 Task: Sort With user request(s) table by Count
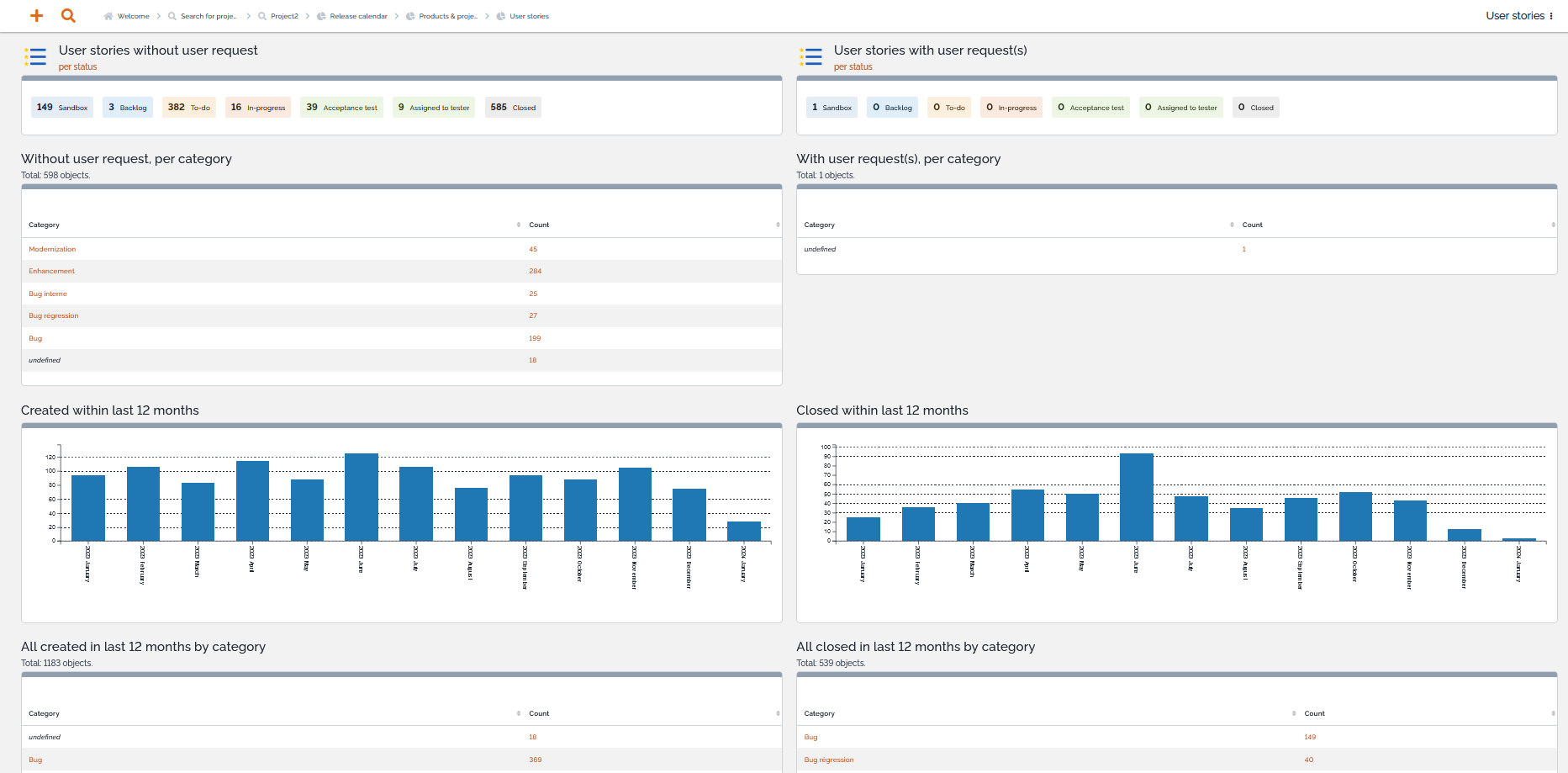coord(1252,225)
